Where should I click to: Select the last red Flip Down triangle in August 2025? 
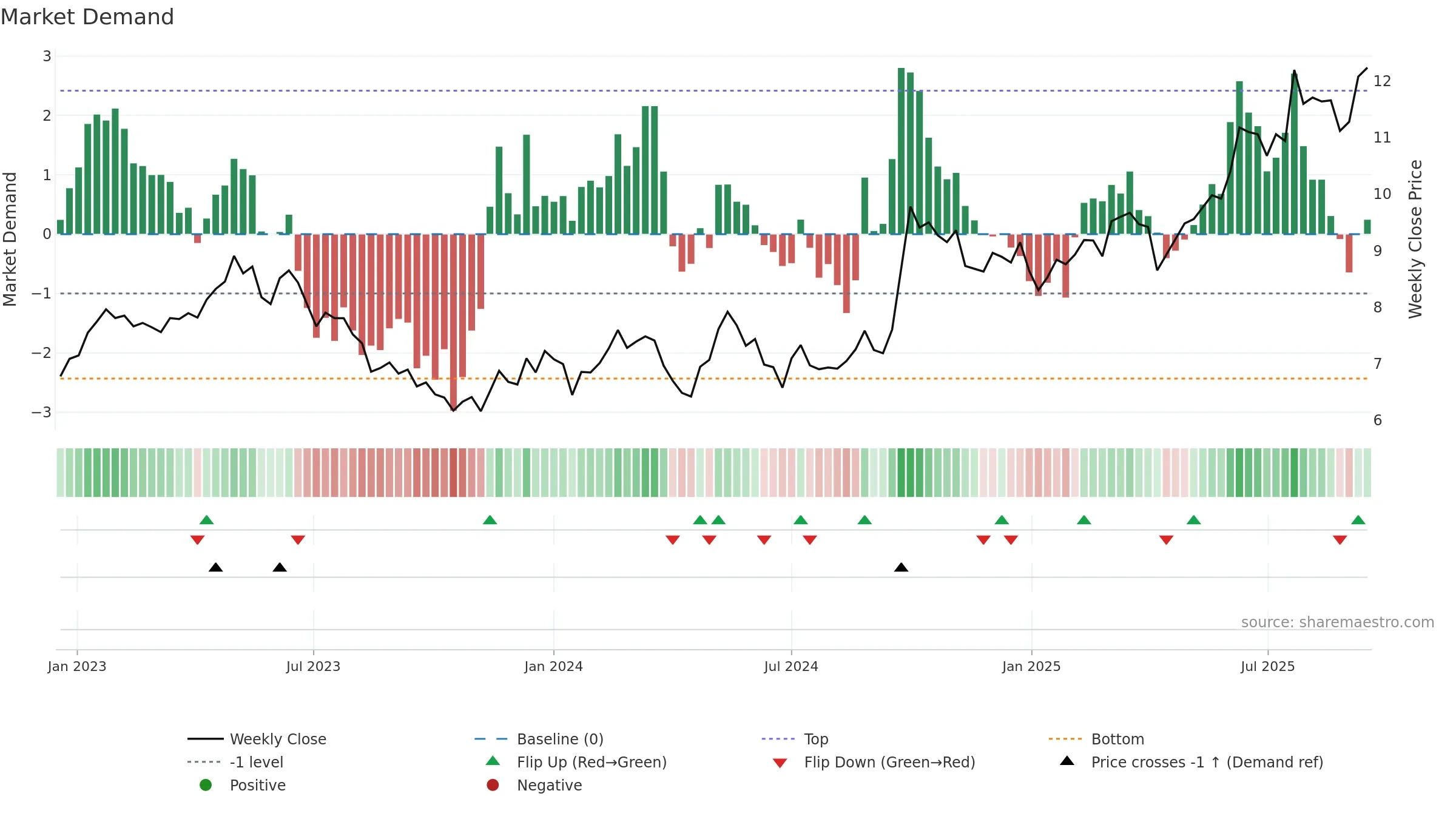point(1340,540)
